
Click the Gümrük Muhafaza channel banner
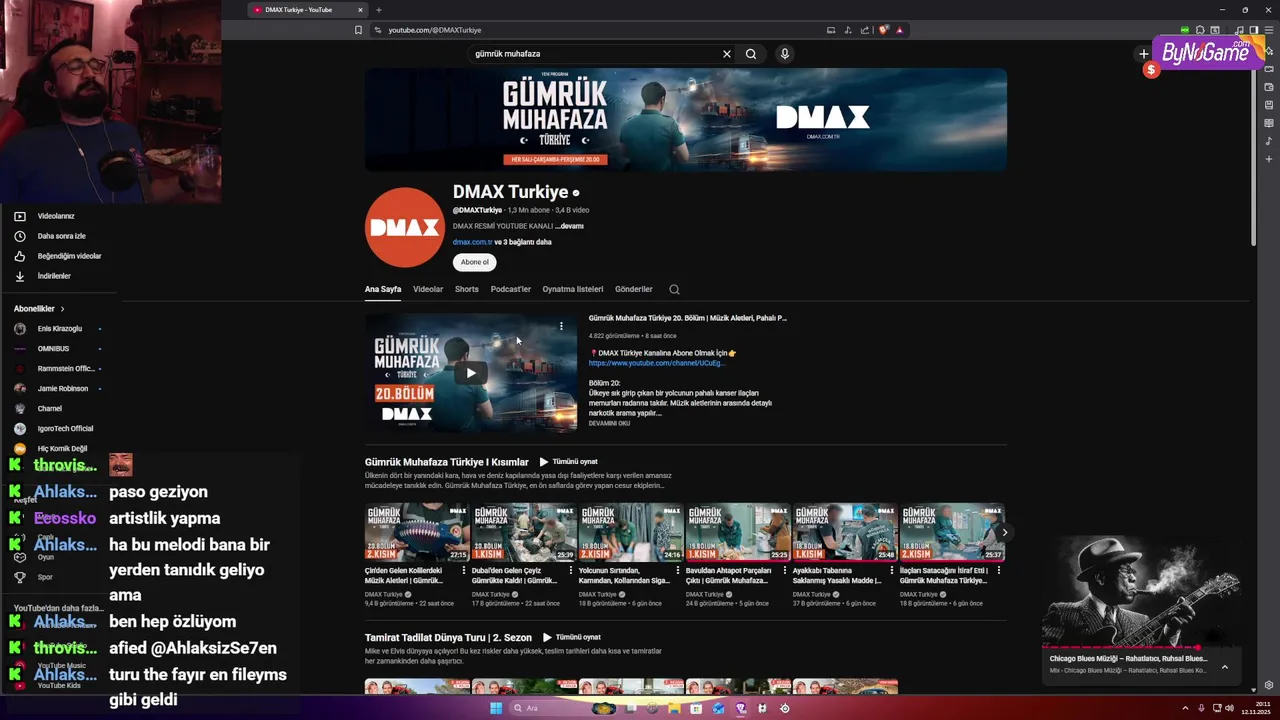686,119
